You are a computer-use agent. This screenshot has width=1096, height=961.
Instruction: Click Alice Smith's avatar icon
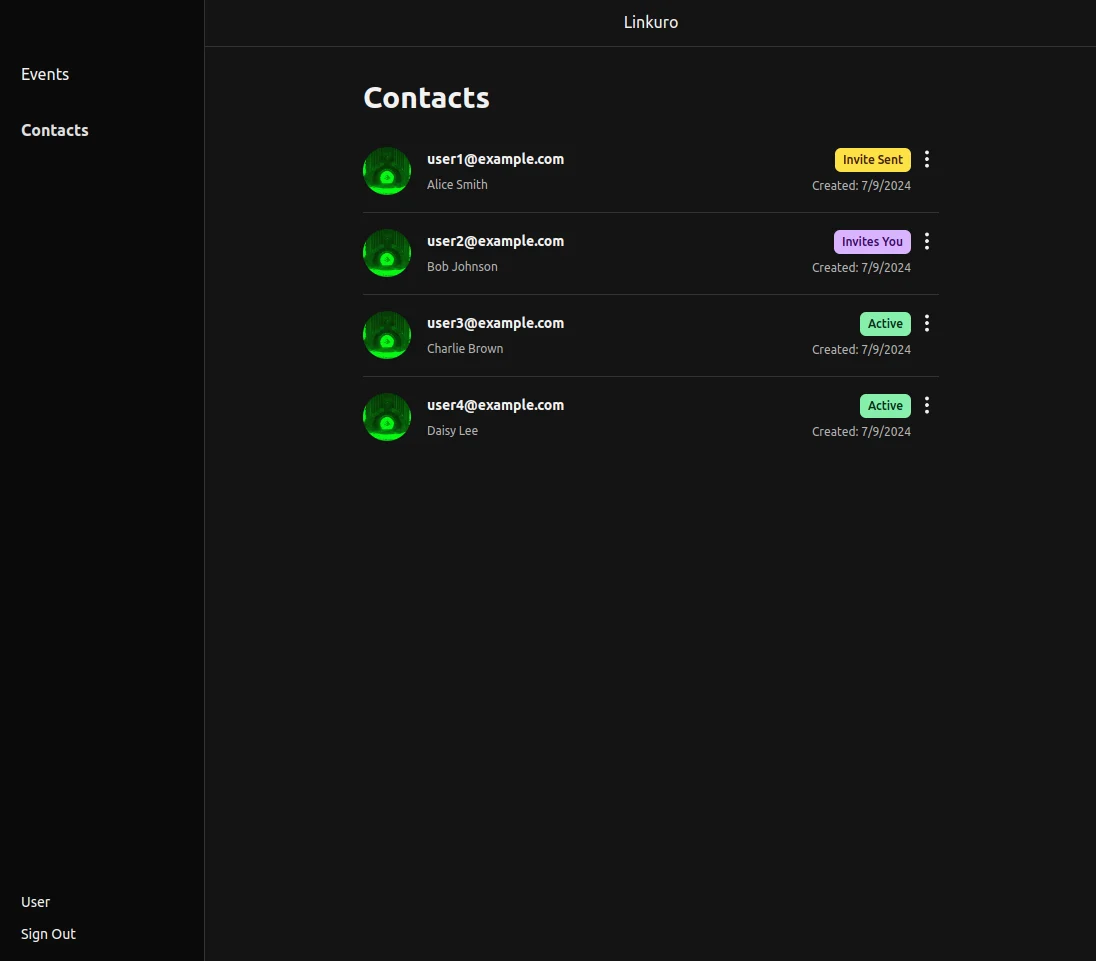pos(387,171)
